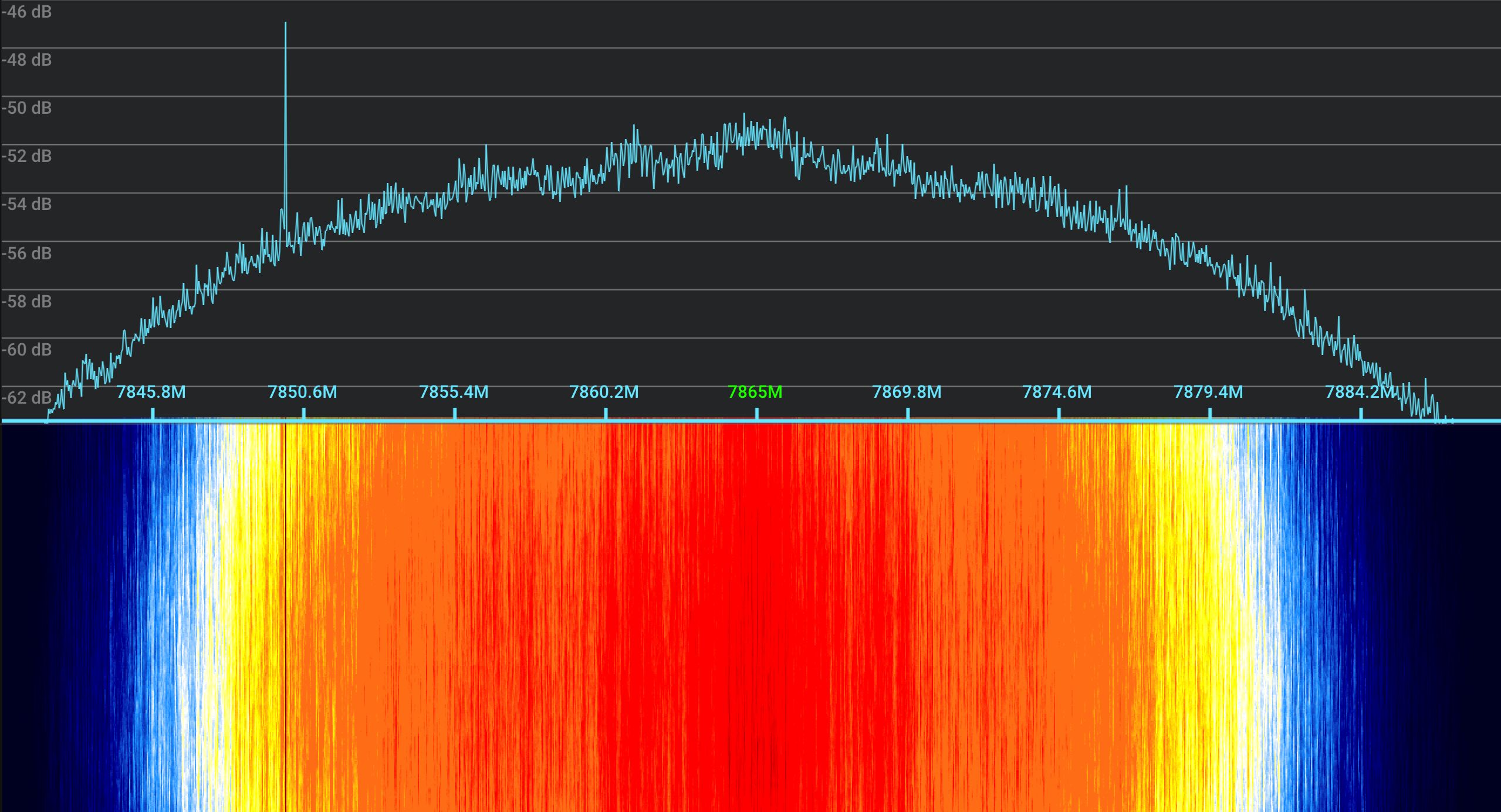Viewport: 1501px width, 812px height.
Task: Select the narrow spike near 7850.6M
Action: tap(285, 59)
